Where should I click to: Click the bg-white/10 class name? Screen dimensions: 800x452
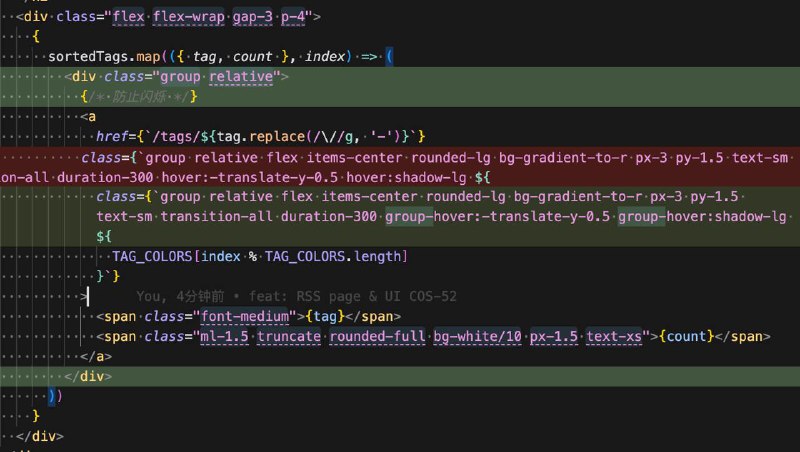pyautogui.click(x=471, y=337)
